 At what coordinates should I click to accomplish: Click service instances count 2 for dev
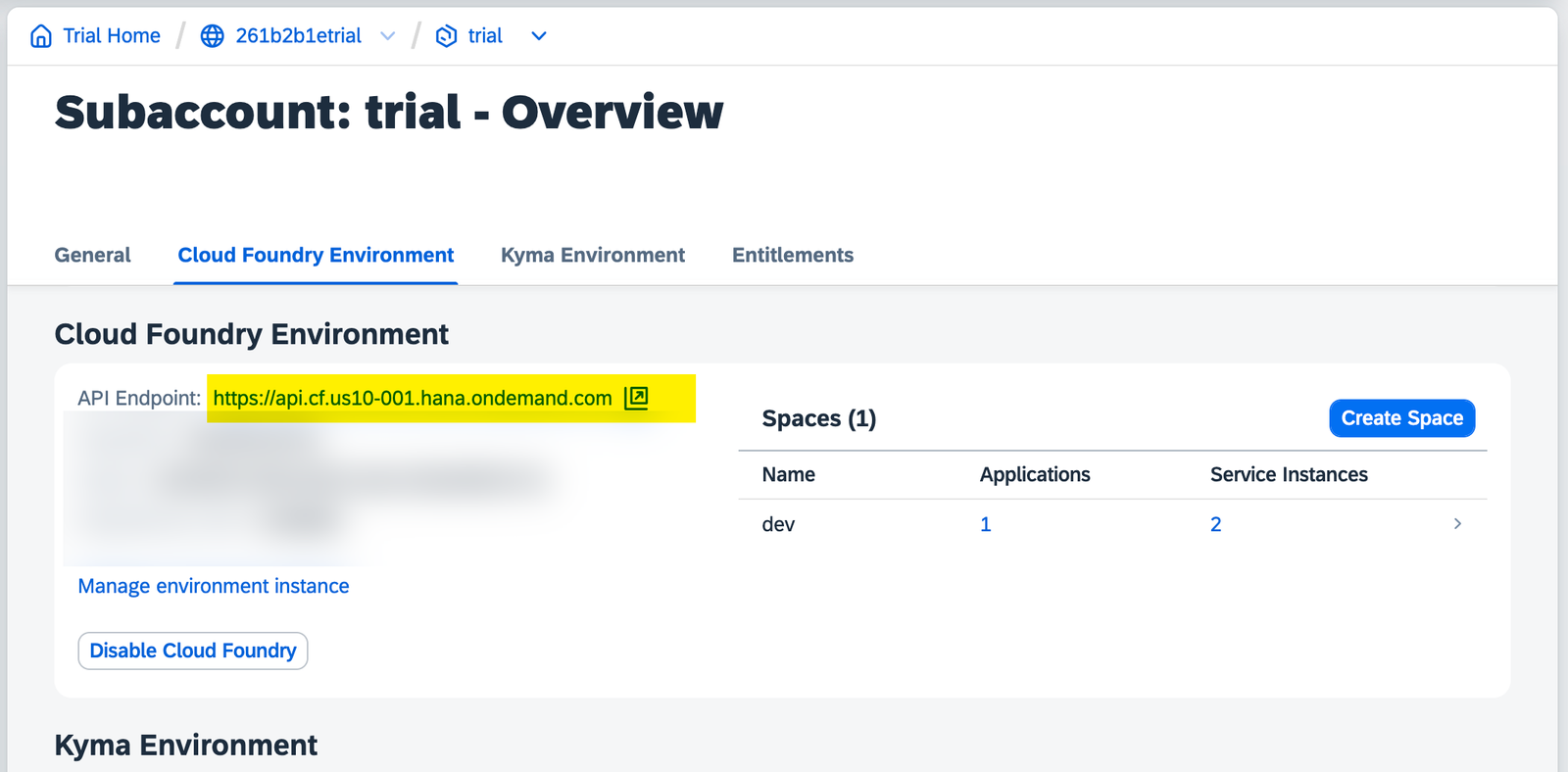point(1215,524)
